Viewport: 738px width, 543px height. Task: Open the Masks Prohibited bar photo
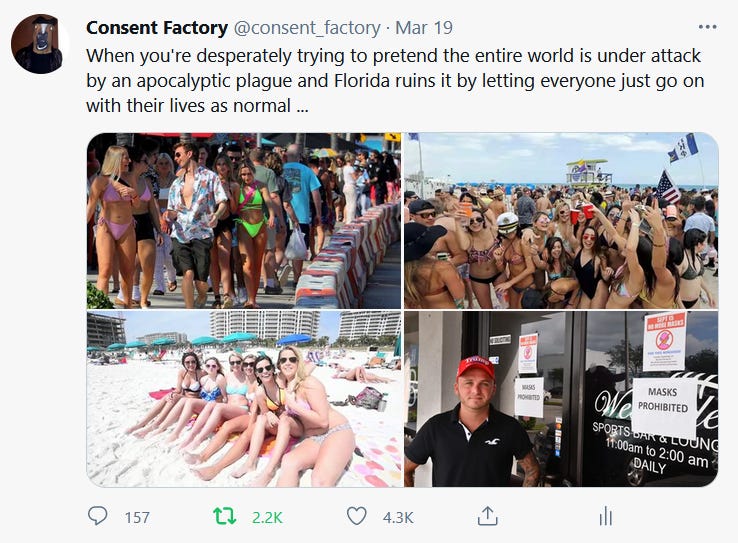pyautogui.click(x=561, y=399)
